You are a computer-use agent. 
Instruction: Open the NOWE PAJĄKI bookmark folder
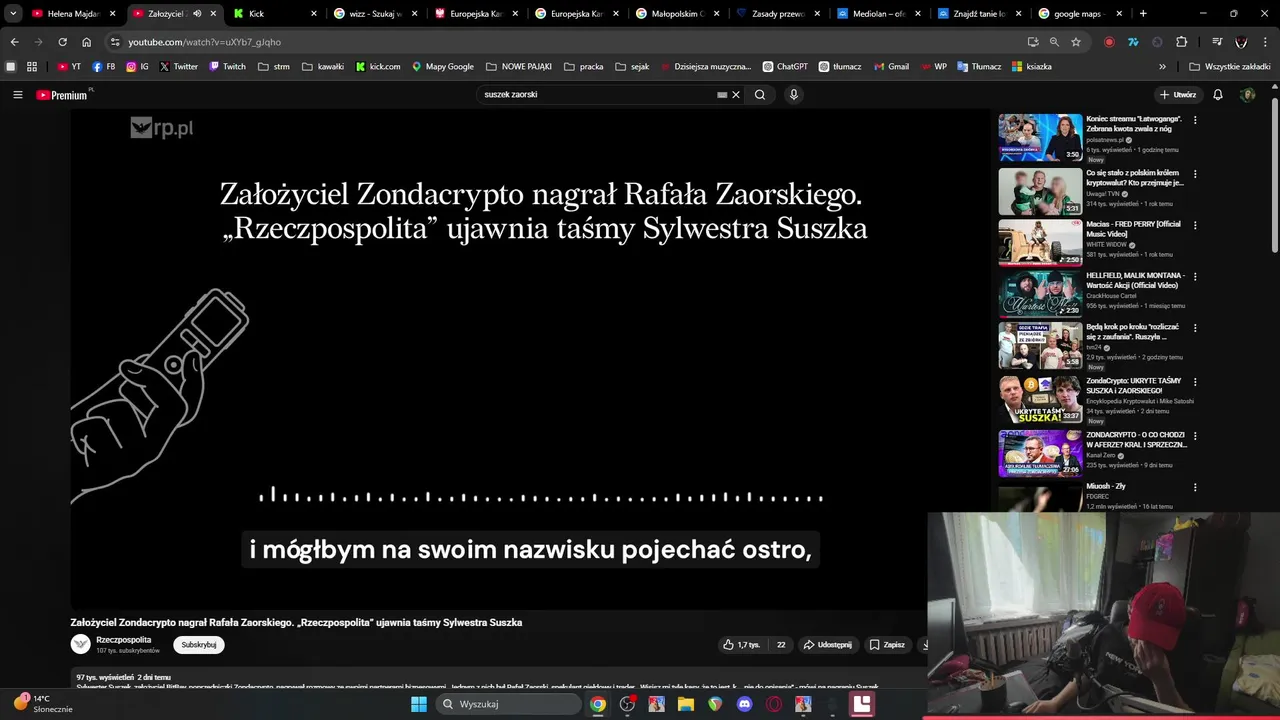coord(519,67)
